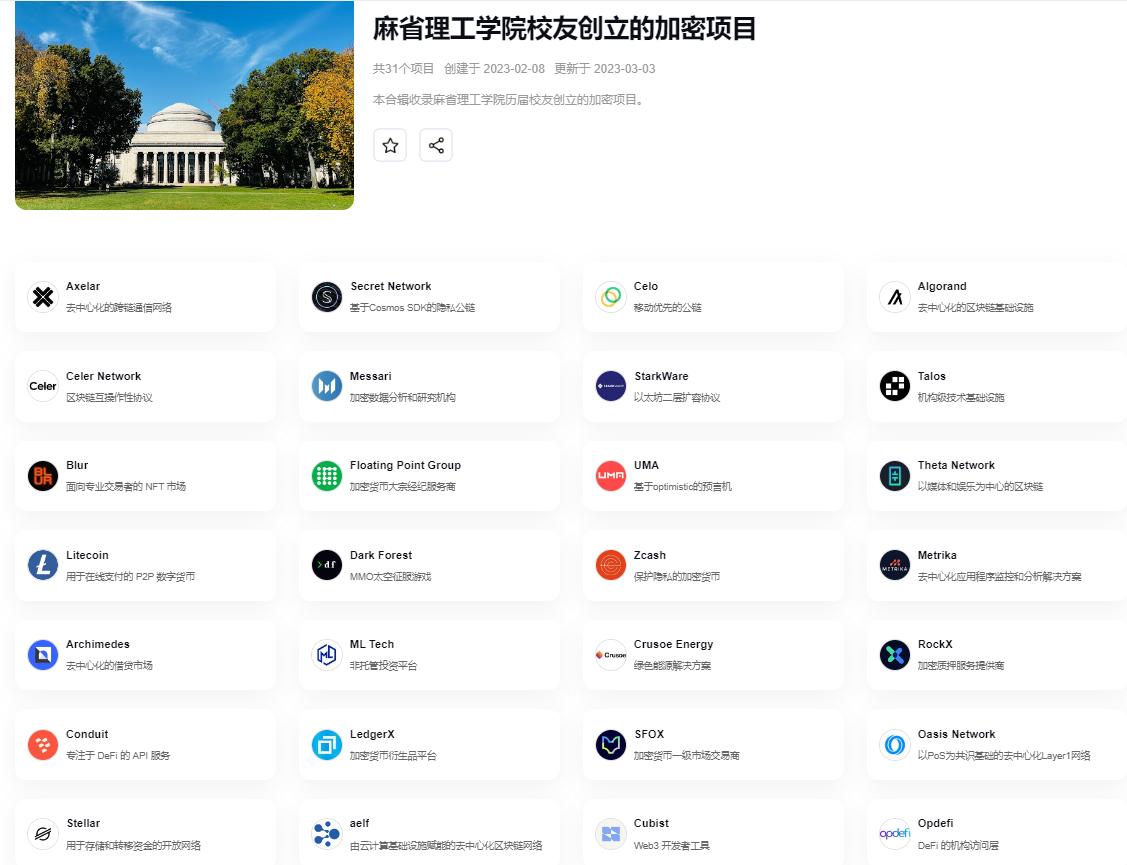Click the LedgerX project name
This screenshot has width=1127, height=865.
(372, 734)
